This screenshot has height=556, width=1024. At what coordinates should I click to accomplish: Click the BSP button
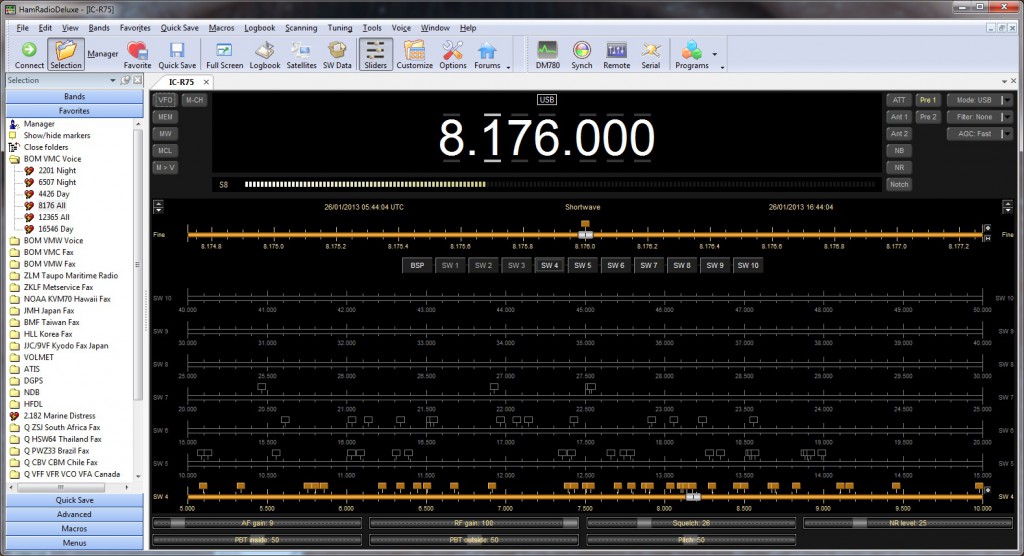(x=417, y=265)
